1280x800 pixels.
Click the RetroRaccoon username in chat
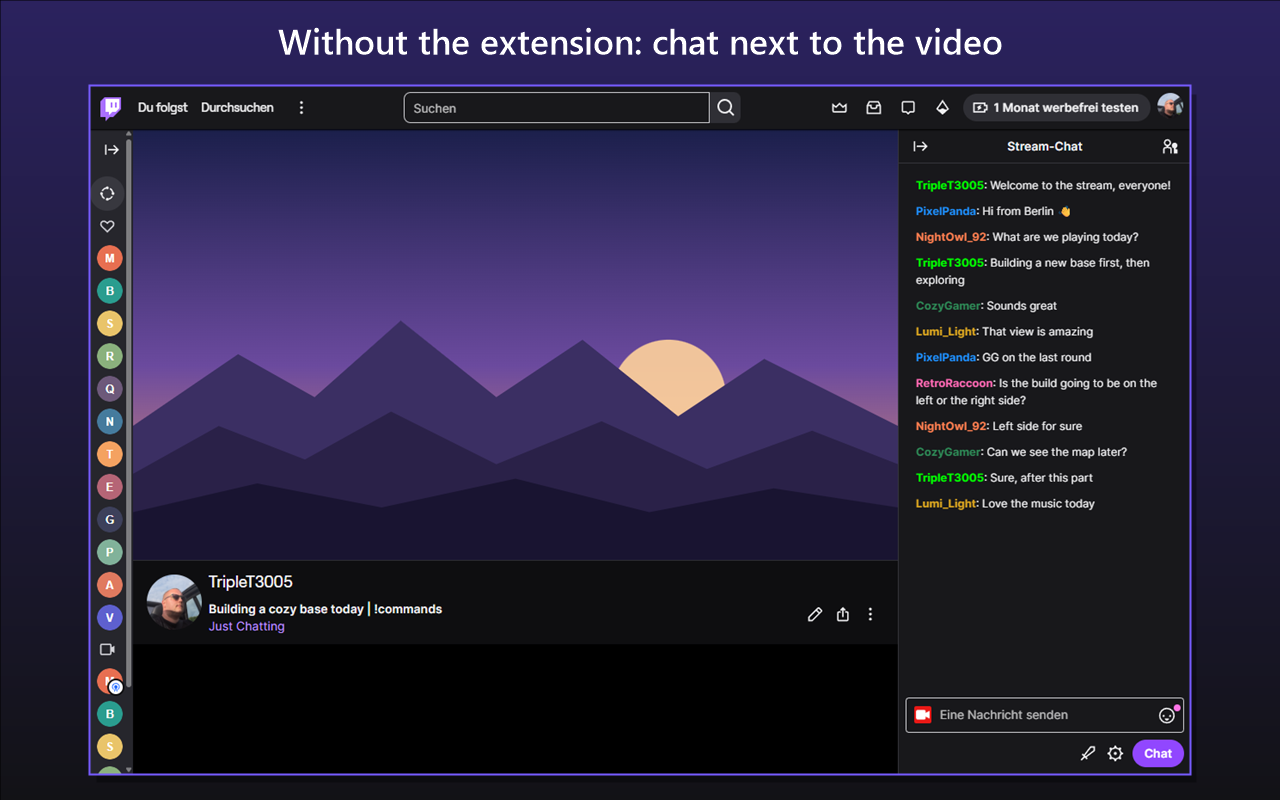tap(955, 384)
